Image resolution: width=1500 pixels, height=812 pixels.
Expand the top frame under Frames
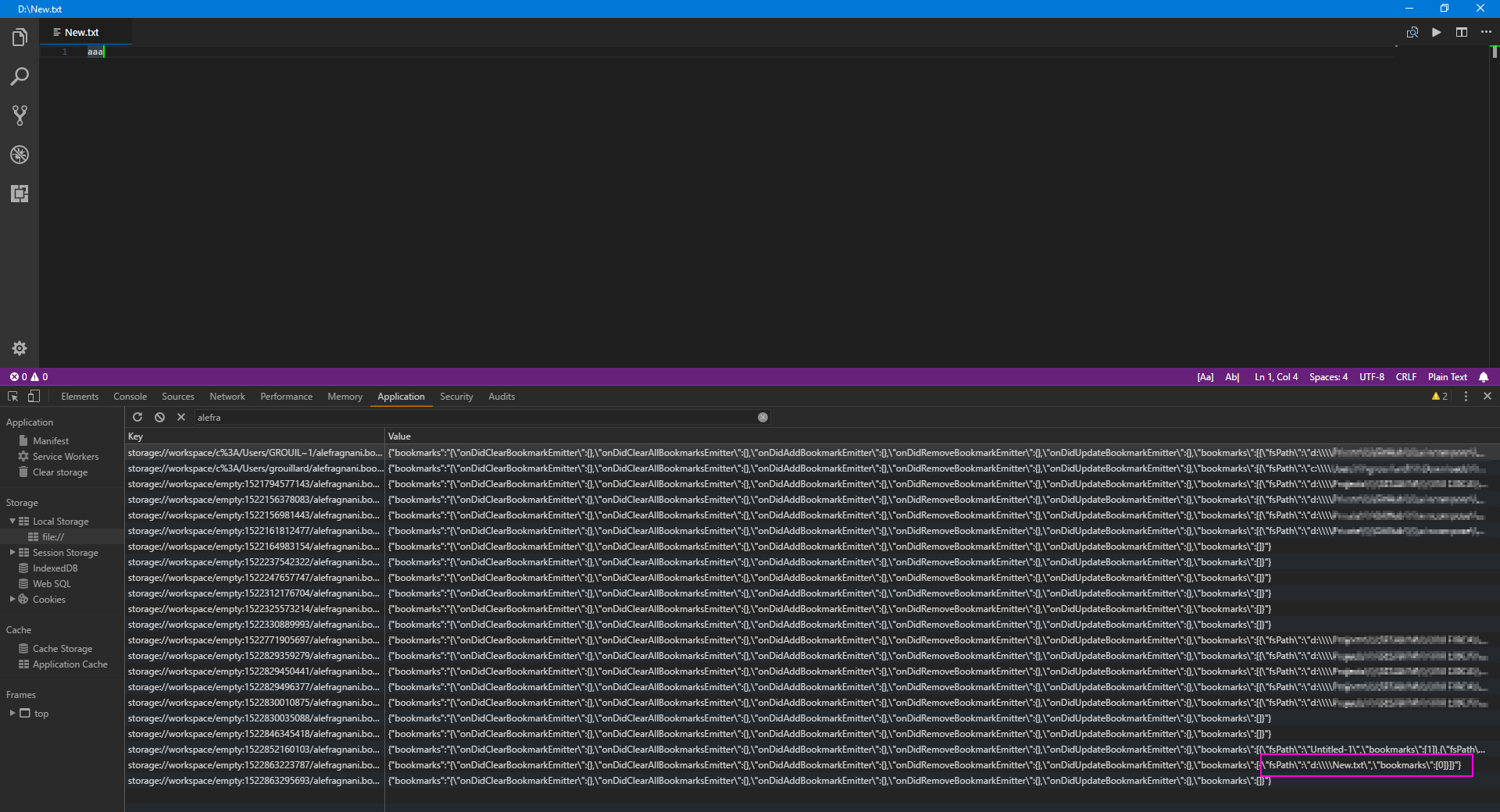[x=12, y=713]
